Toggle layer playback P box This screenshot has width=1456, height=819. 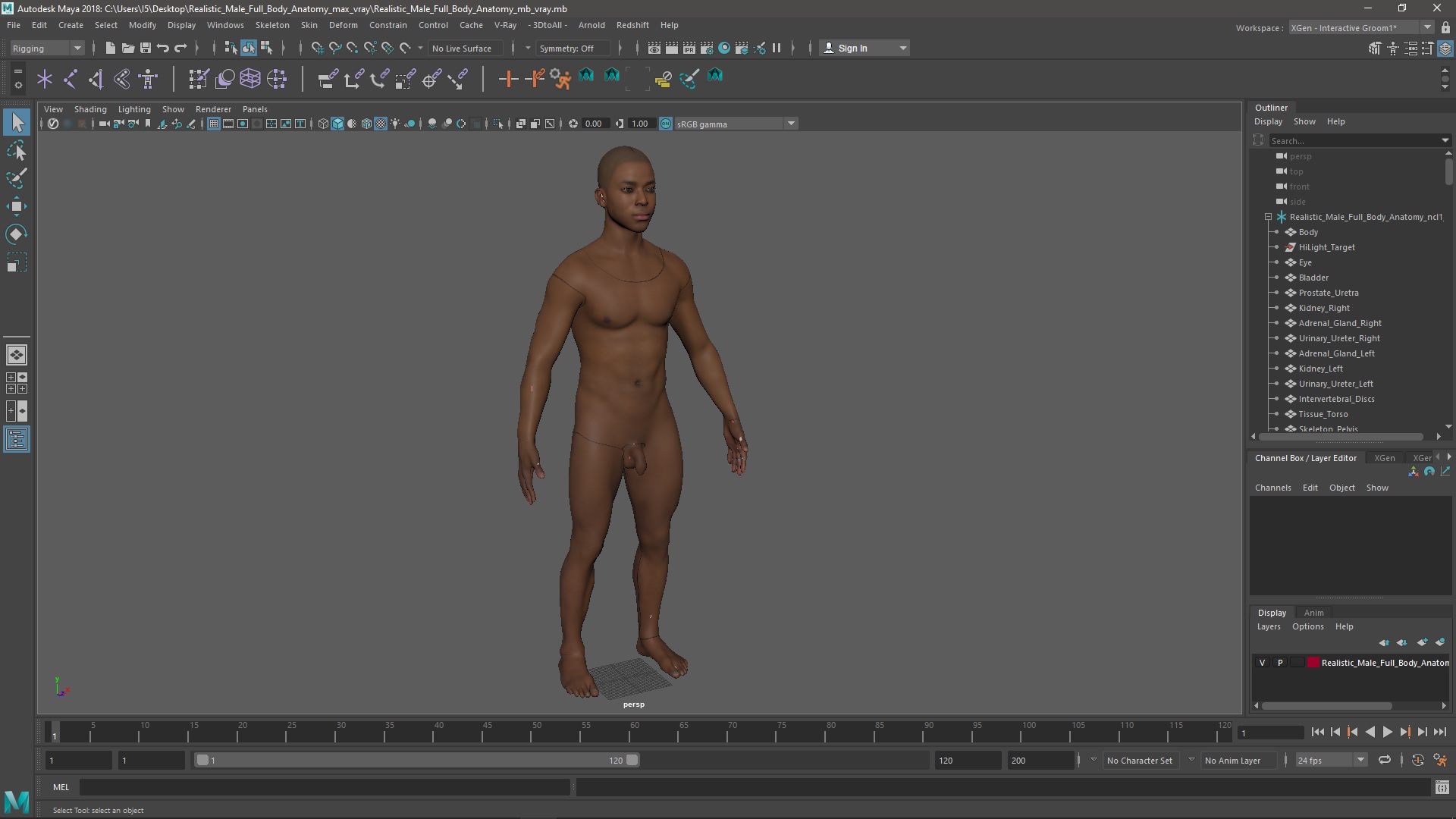tap(1280, 662)
